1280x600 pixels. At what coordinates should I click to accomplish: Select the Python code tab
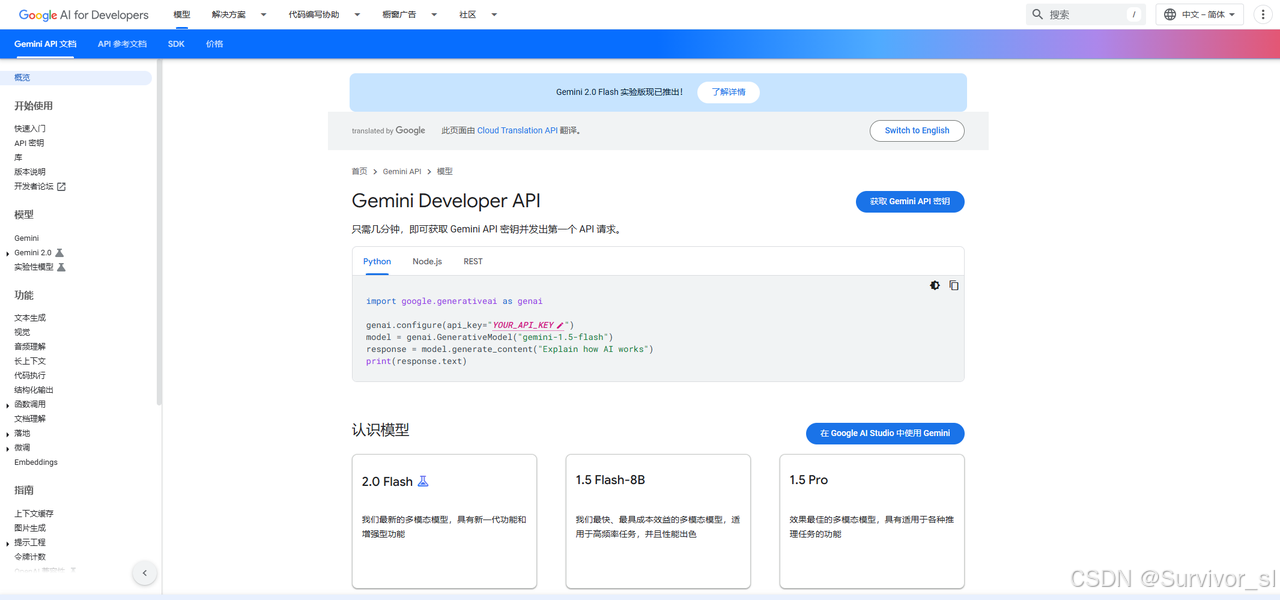[377, 261]
